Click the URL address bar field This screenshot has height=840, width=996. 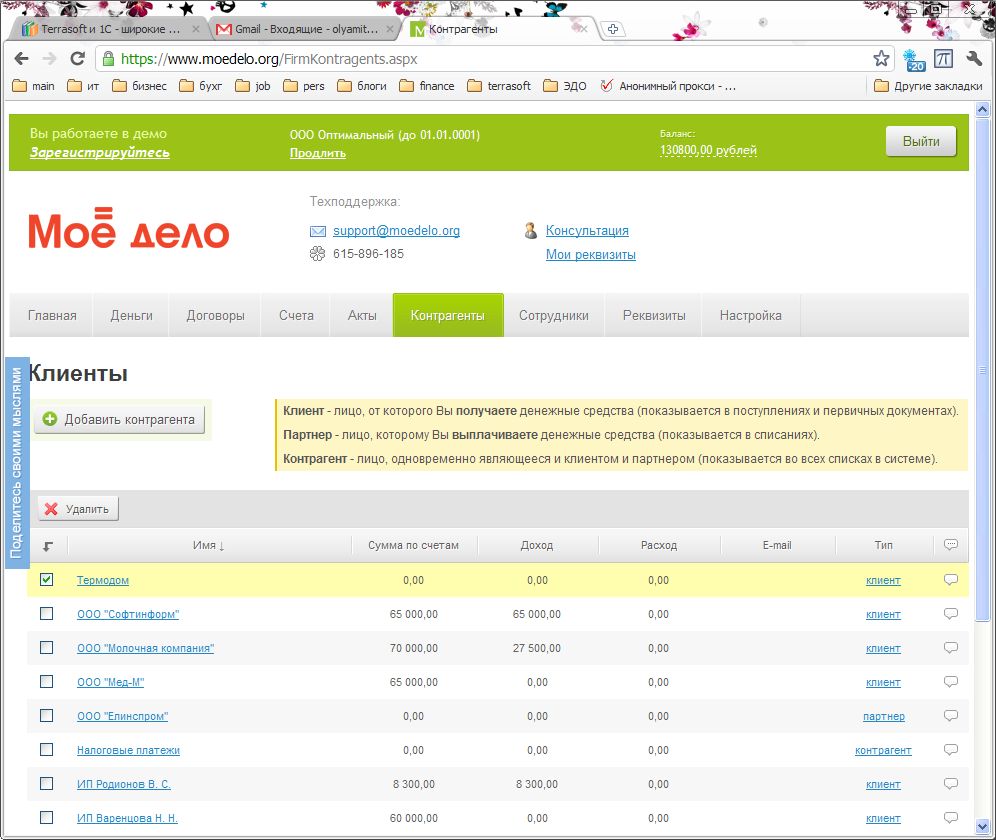[480, 59]
